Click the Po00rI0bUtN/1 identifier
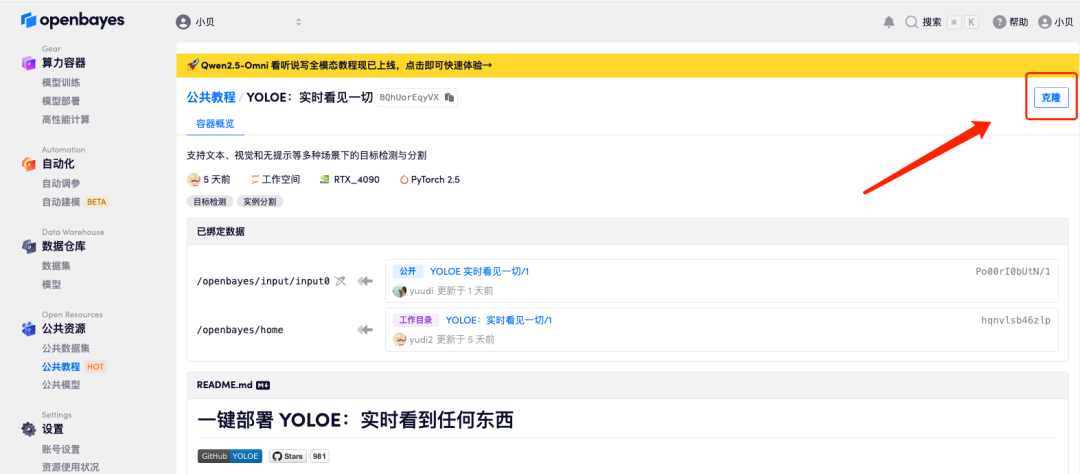The height and width of the screenshot is (474, 1080). pos(1013,271)
